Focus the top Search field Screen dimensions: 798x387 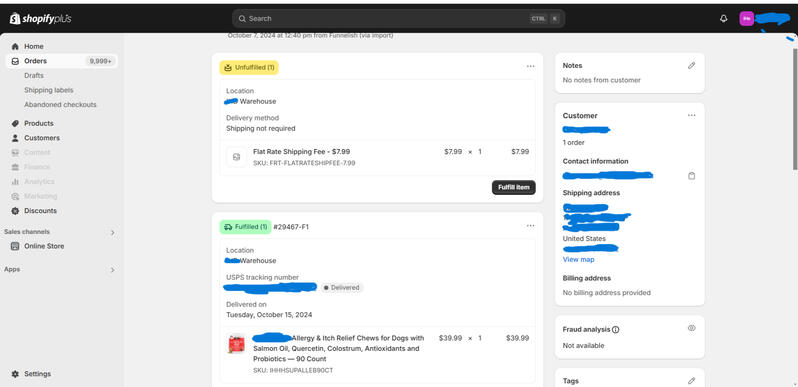398,19
